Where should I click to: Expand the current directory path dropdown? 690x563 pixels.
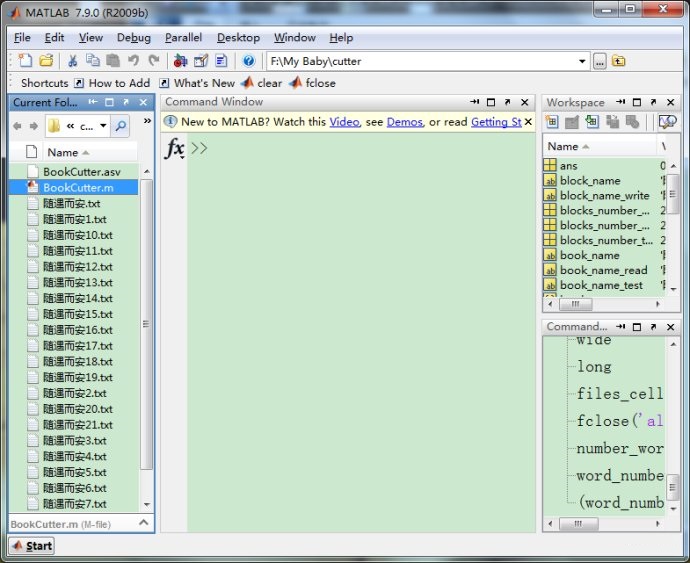click(583, 61)
